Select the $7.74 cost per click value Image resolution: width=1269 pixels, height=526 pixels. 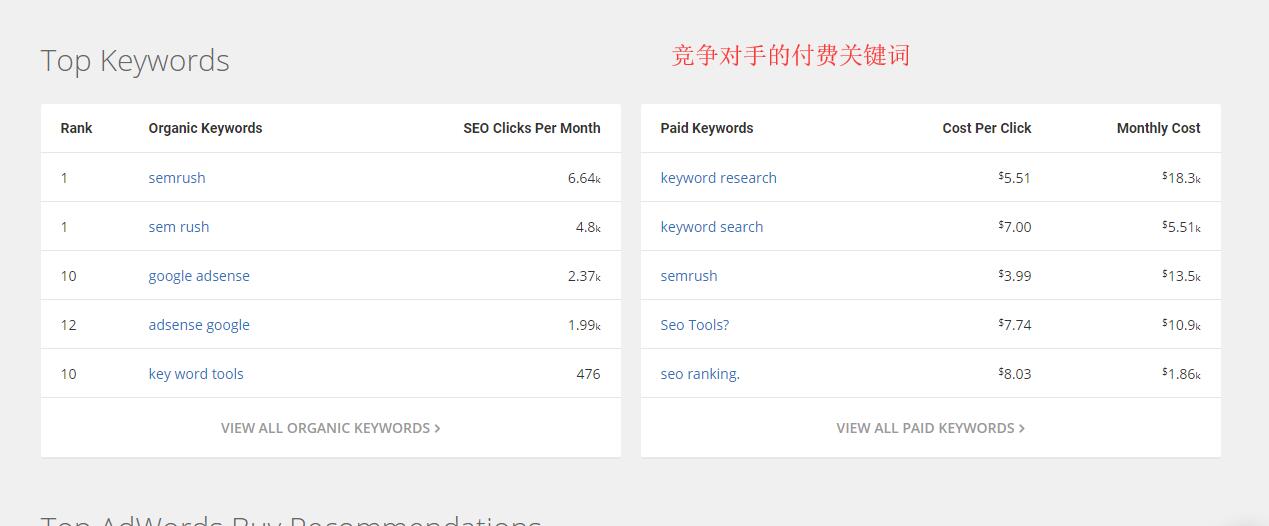point(1014,325)
